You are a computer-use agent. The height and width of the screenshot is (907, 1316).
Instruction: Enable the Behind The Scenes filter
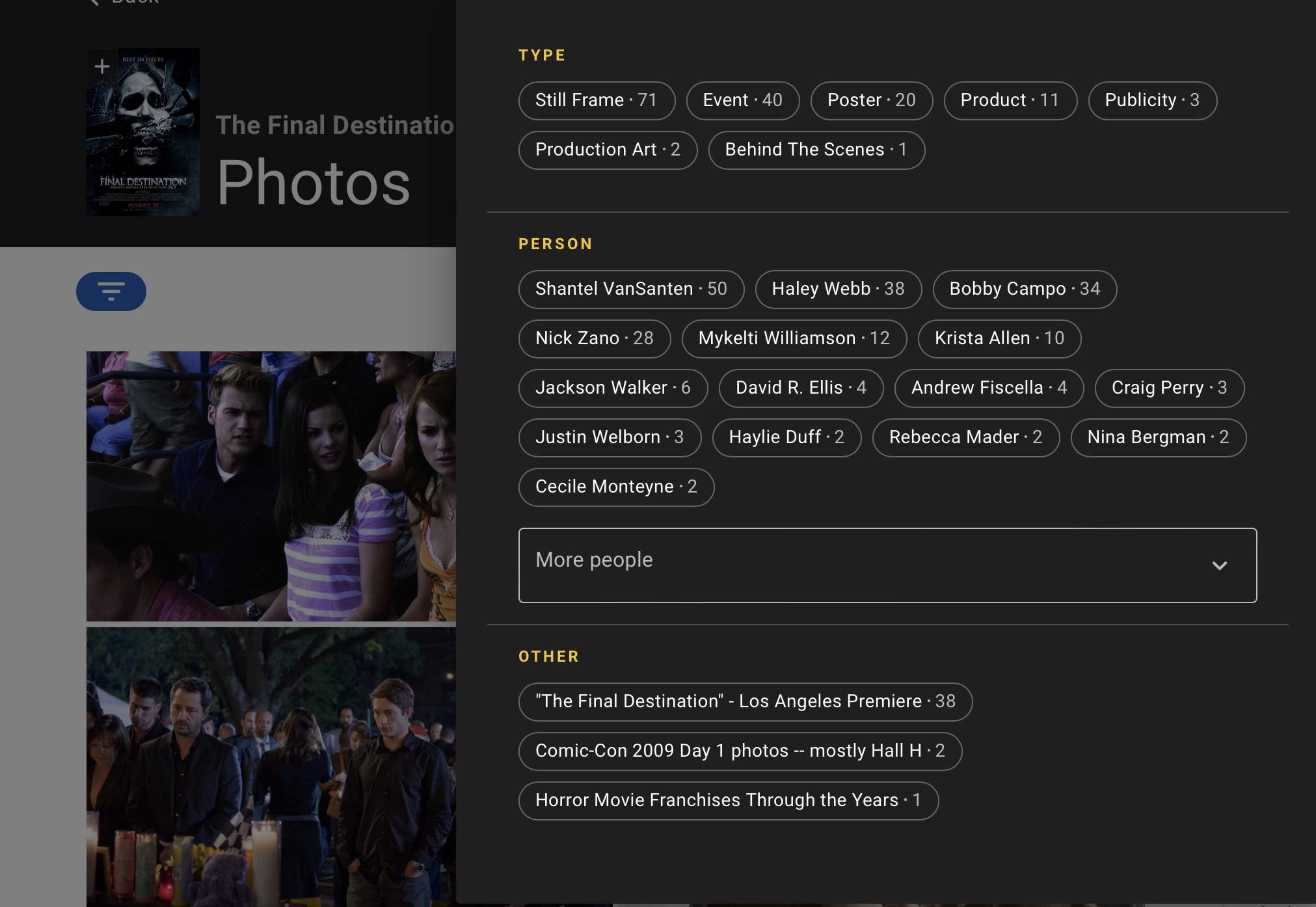[x=816, y=150]
